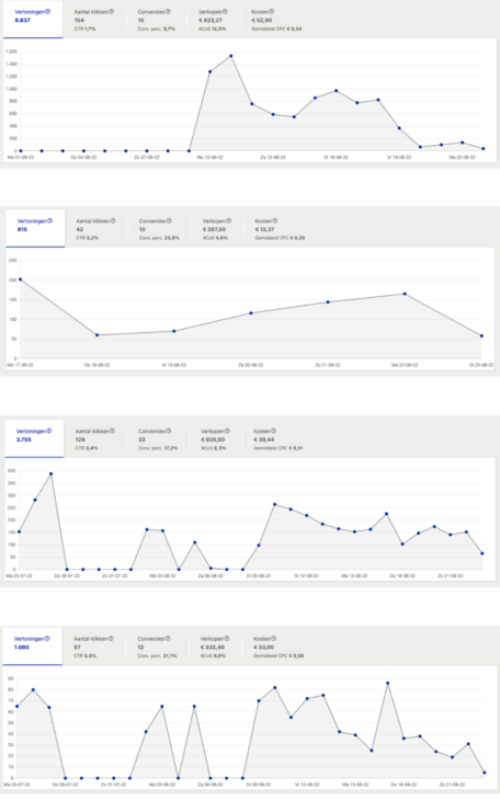Click info icon beside Conversies 22
500x800 pixels.
coord(169,431)
